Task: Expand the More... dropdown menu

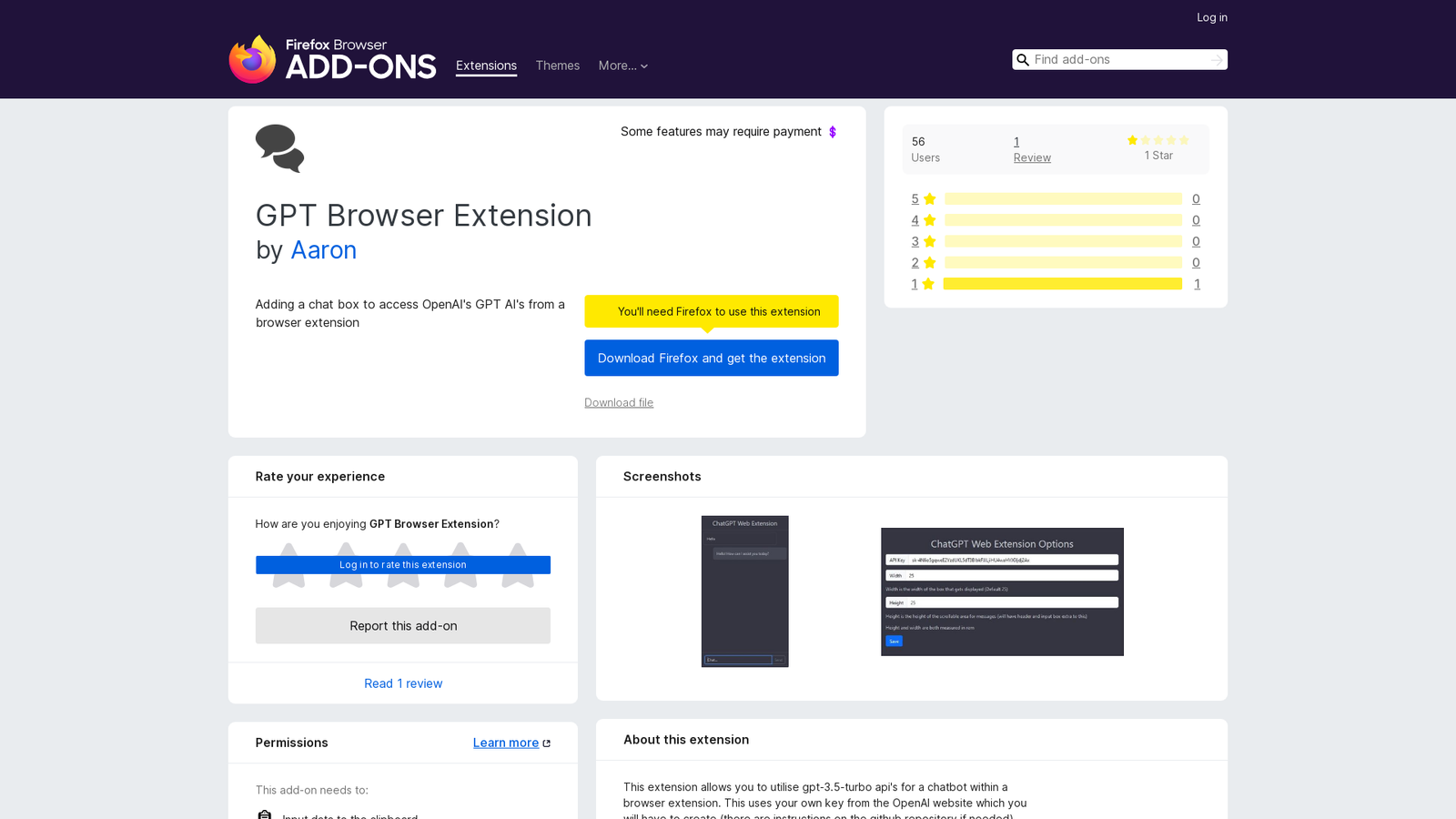Action: (623, 66)
